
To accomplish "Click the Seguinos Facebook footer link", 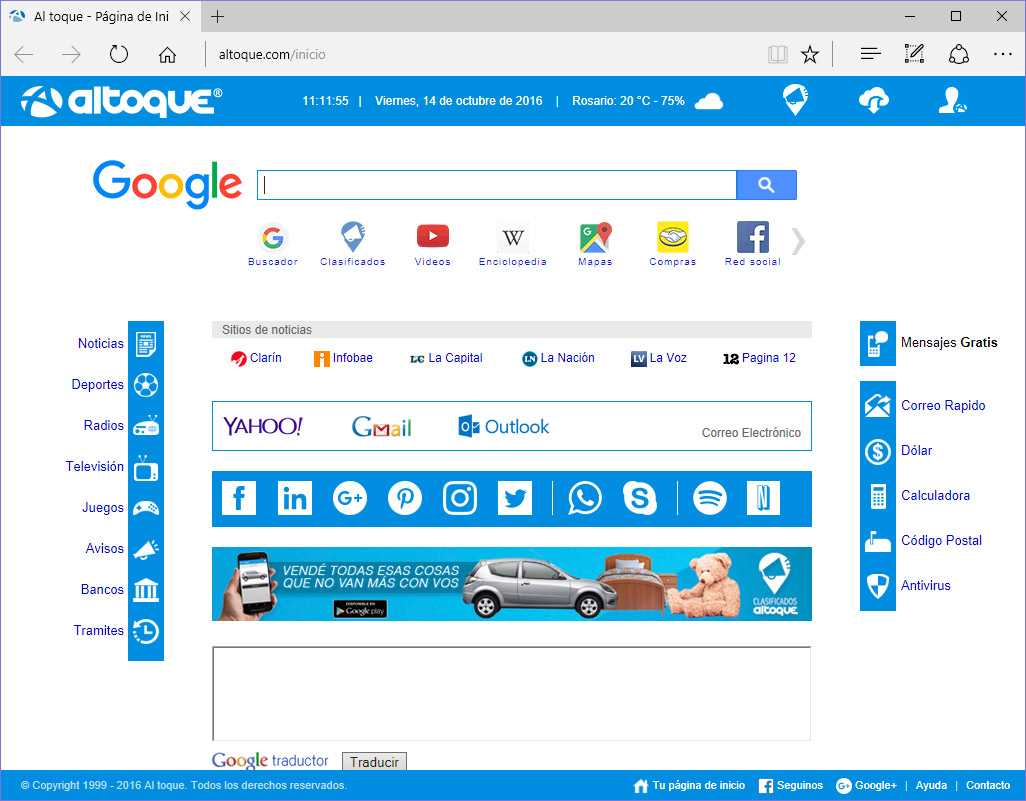I will [x=791, y=785].
